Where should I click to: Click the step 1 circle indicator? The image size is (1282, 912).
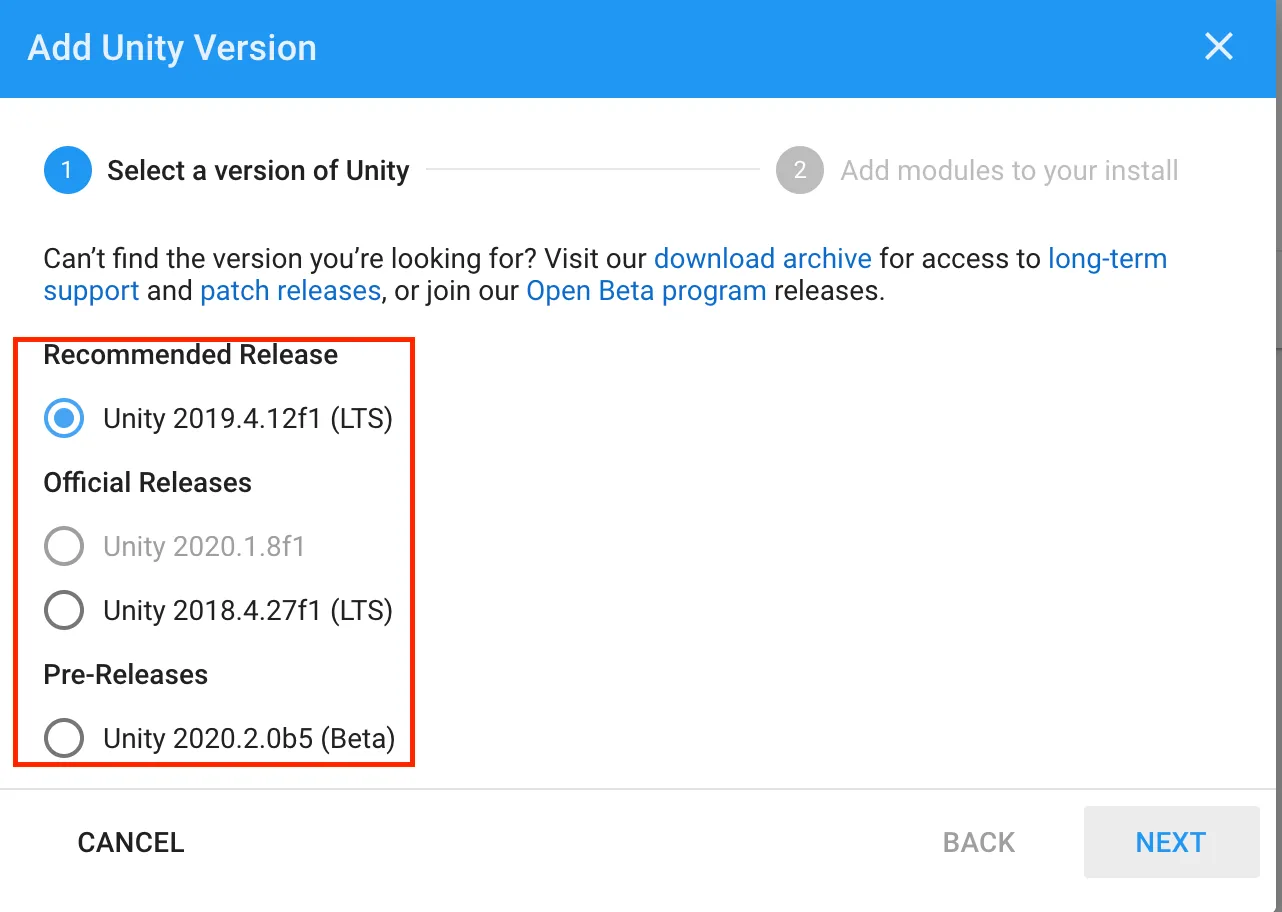tap(66, 170)
